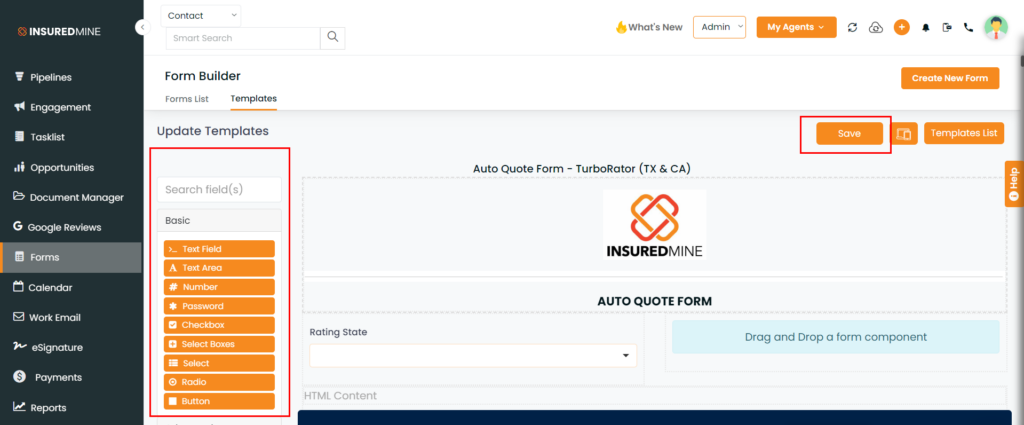Click the Smart Search input box

pyautogui.click(x=243, y=38)
